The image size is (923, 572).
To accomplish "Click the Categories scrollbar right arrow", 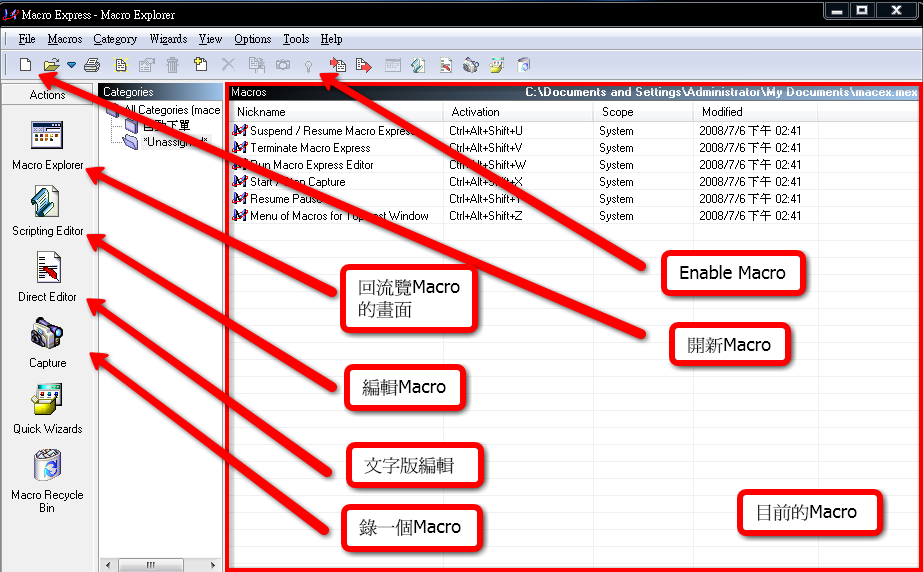I will pyautogui.click(x=213, y=565).
